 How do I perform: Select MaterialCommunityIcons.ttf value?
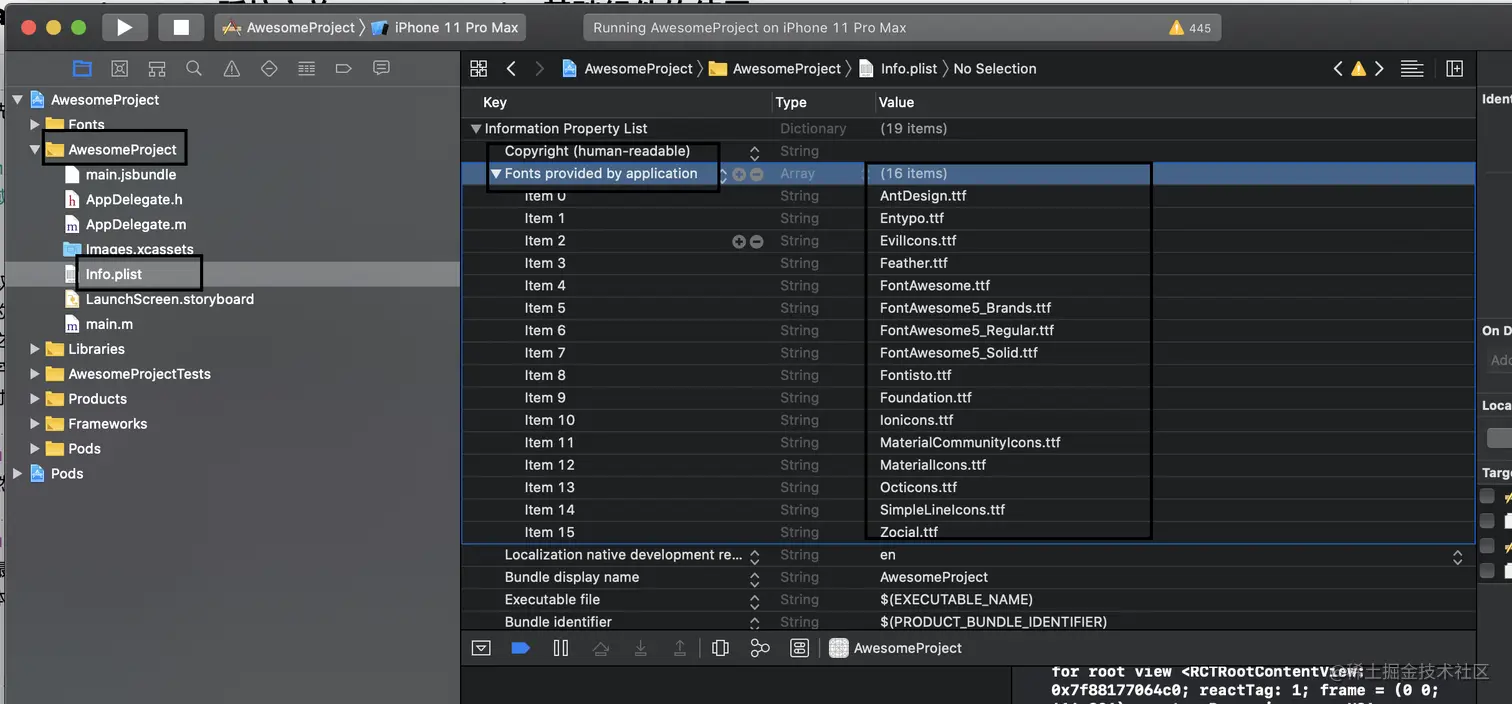click(x=970, y=442)
